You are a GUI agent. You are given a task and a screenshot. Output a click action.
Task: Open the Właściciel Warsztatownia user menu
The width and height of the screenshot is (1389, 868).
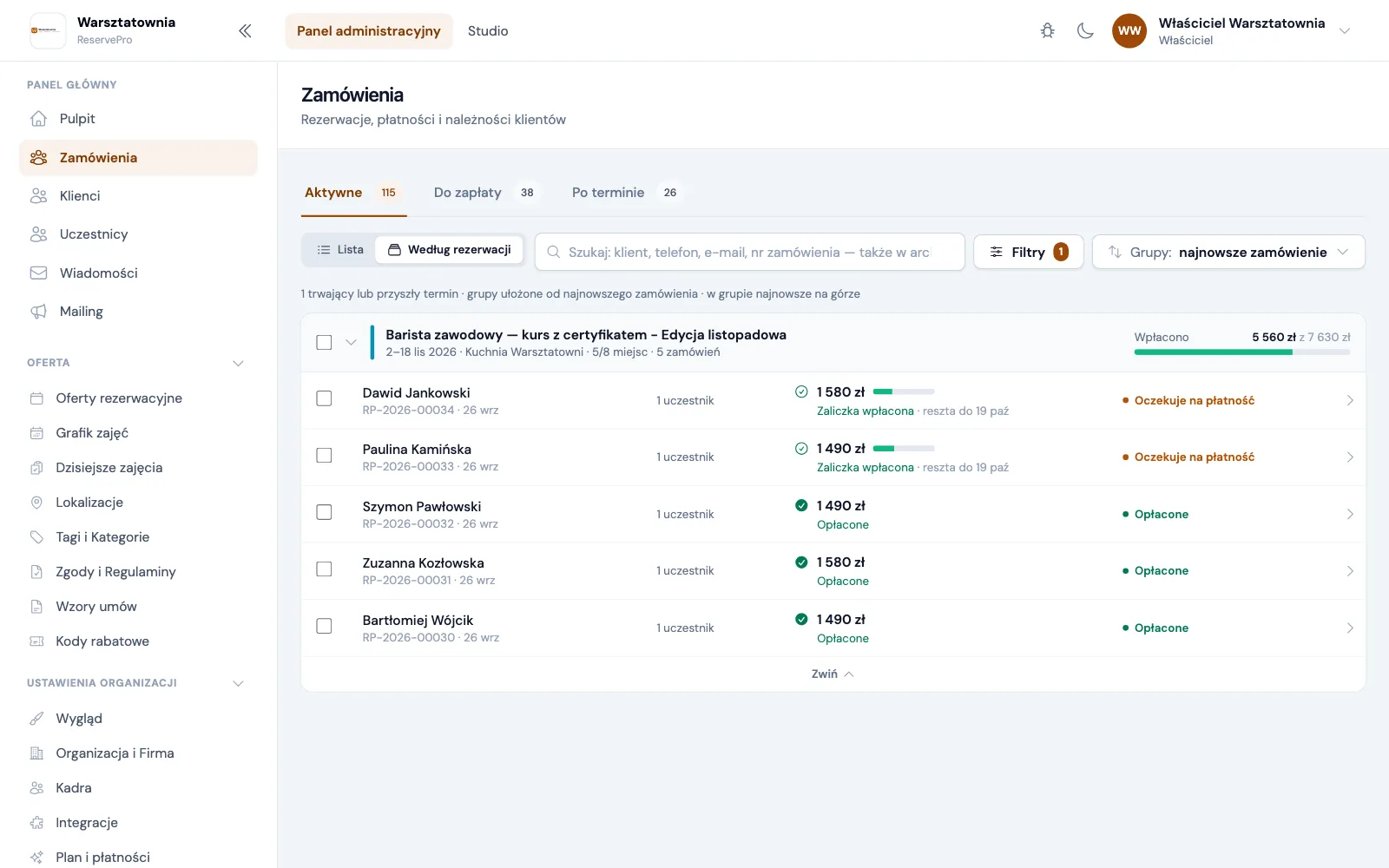pos(1232,31)
